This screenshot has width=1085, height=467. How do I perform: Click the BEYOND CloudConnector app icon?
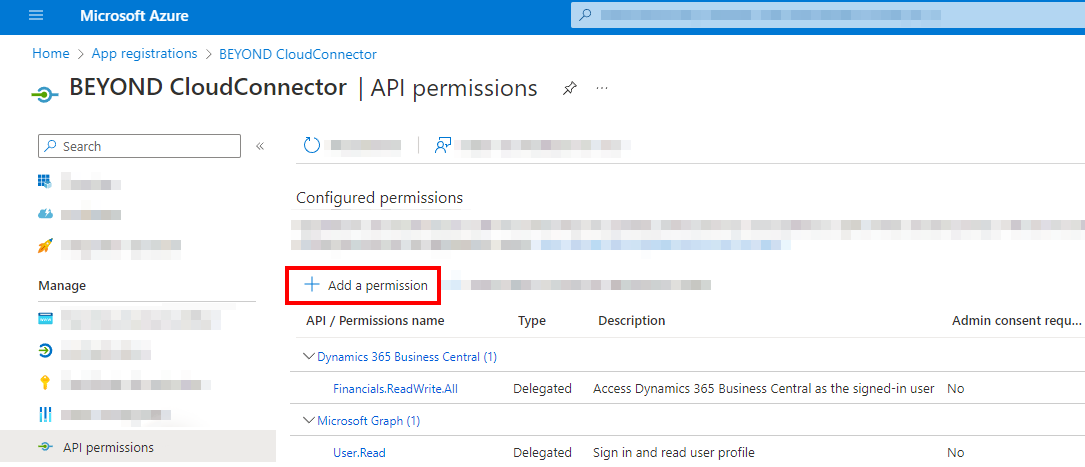(45, 95)
